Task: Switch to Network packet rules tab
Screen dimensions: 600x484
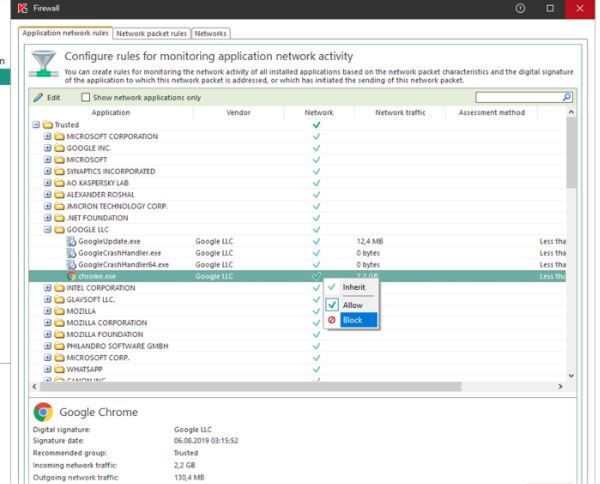Action: pyautogui.click(x=153, y=34)
